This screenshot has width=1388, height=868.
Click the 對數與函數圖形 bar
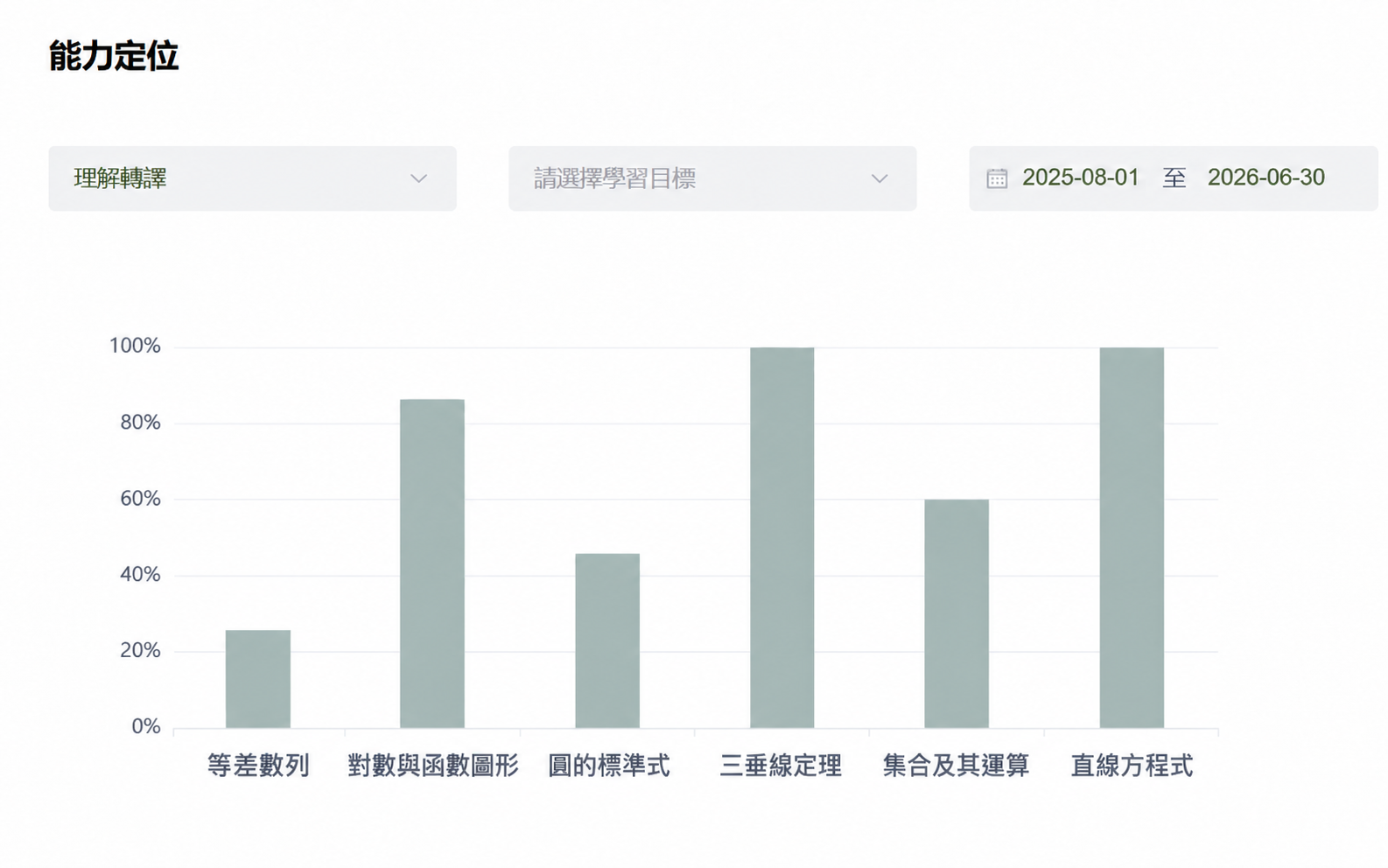point(432,563)
